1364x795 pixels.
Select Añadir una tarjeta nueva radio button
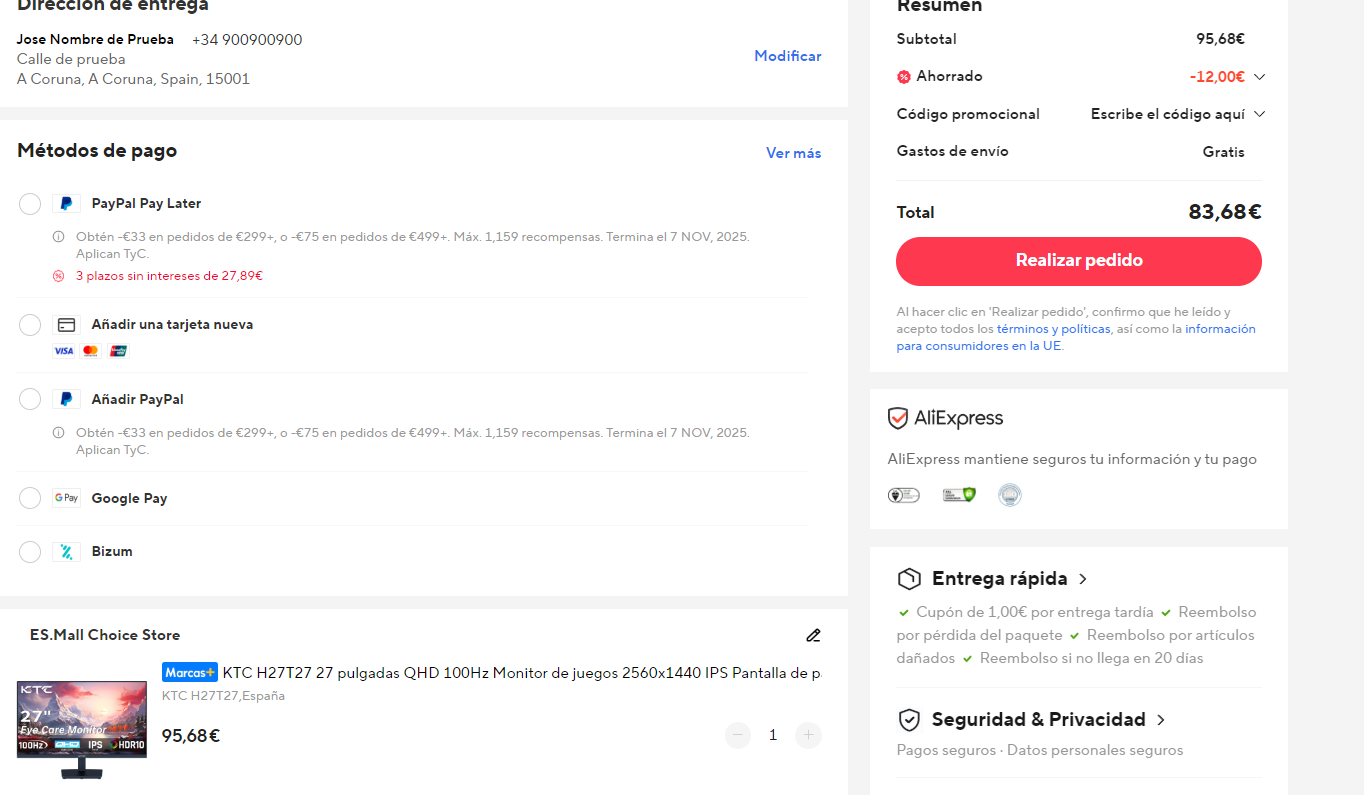30,325
